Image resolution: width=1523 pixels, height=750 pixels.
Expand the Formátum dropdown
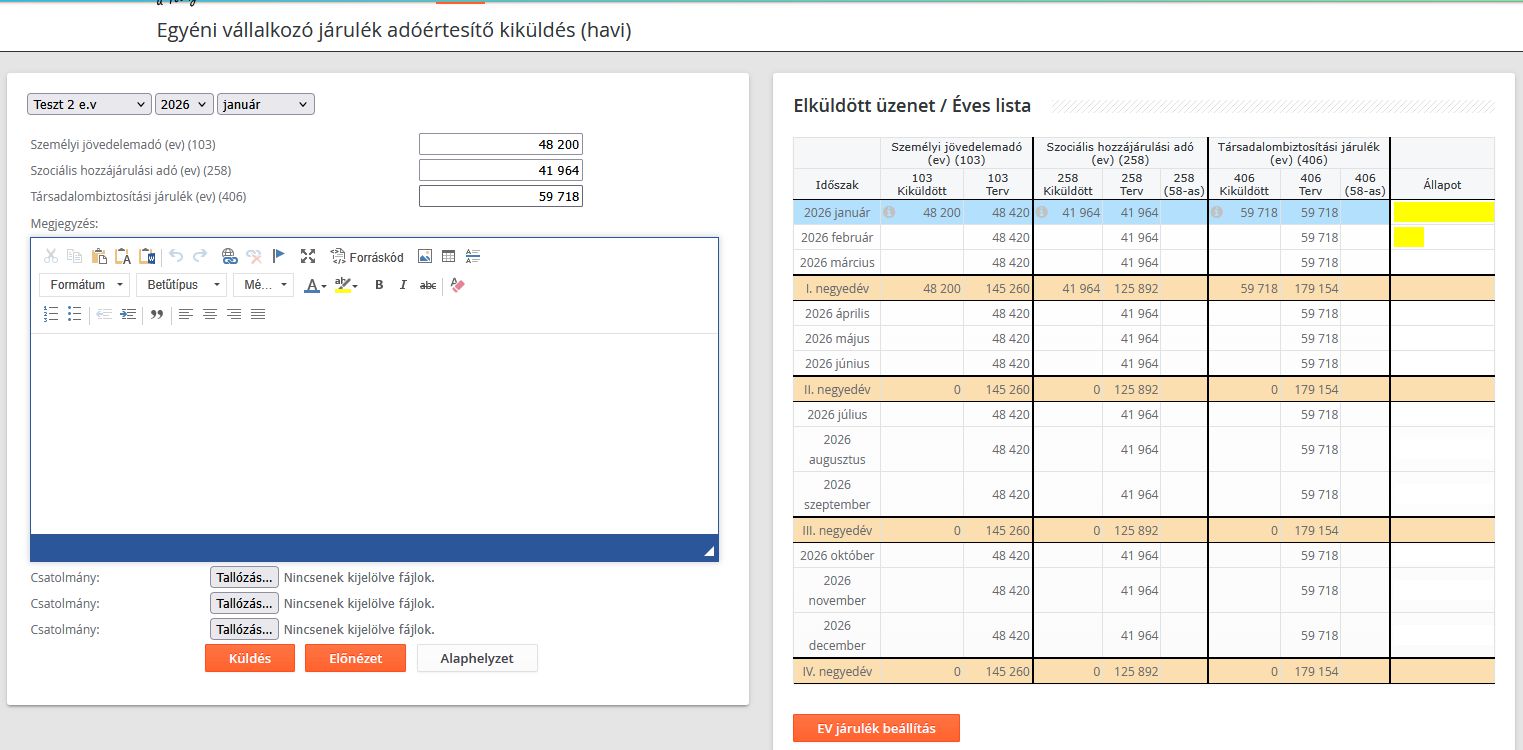pyautogui.click(x=84, y=285)
